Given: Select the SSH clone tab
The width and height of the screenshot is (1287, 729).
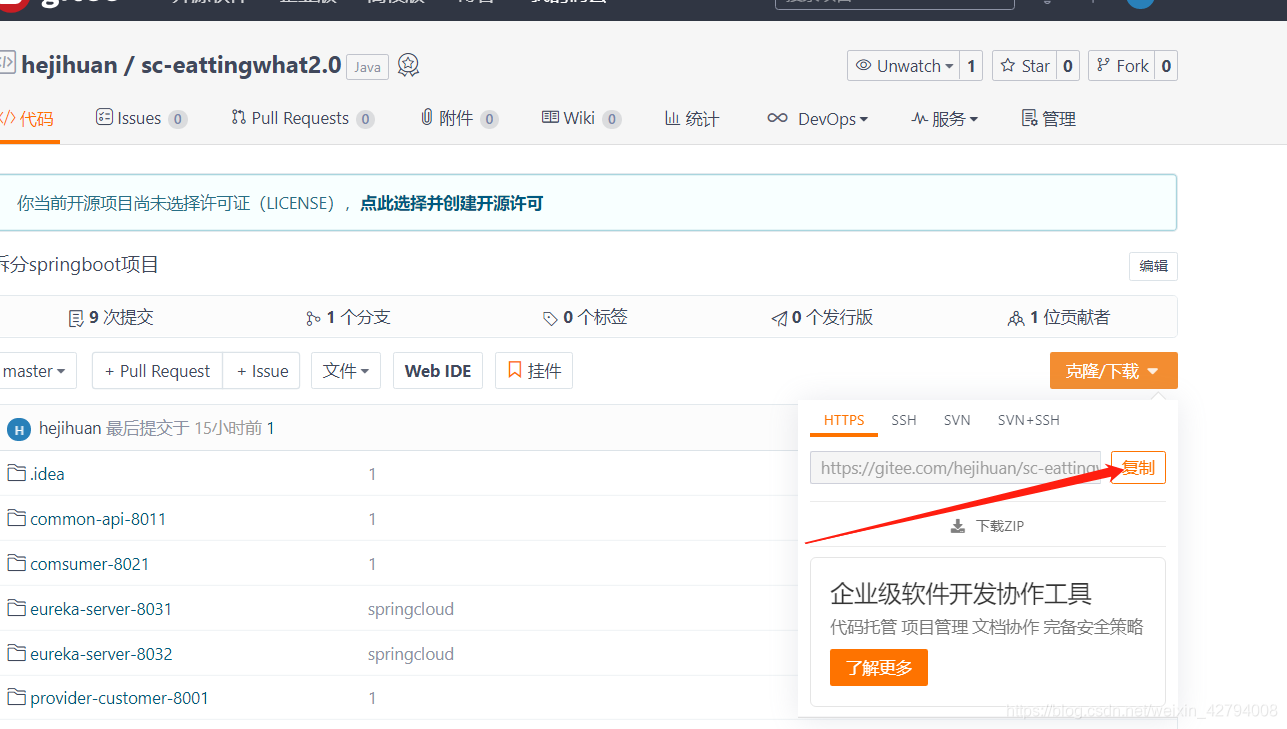Looking at the screenshot, I should 904,420.
